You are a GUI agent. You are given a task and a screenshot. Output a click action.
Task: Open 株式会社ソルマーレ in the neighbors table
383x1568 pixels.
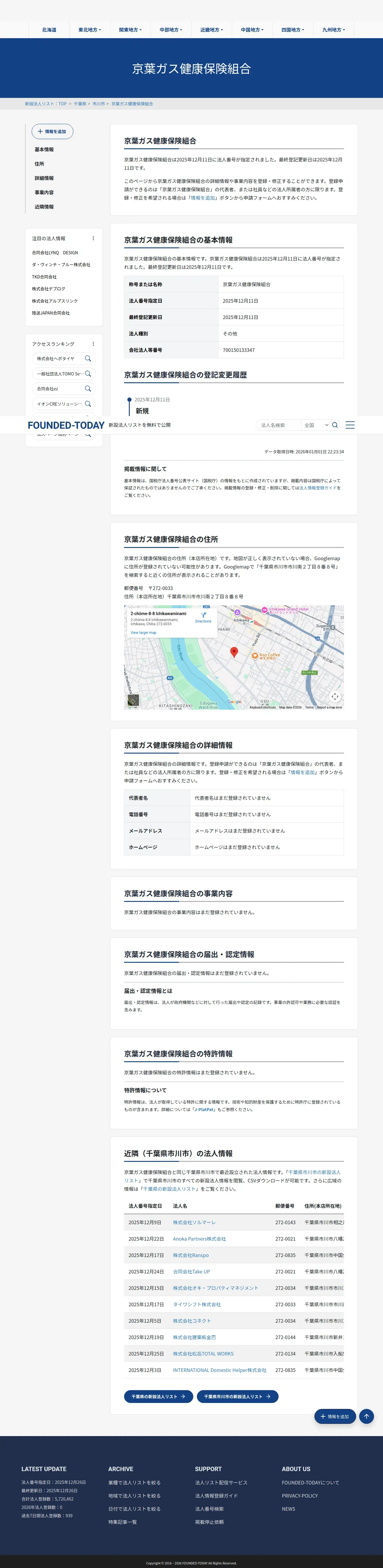tap(194, 1222)
